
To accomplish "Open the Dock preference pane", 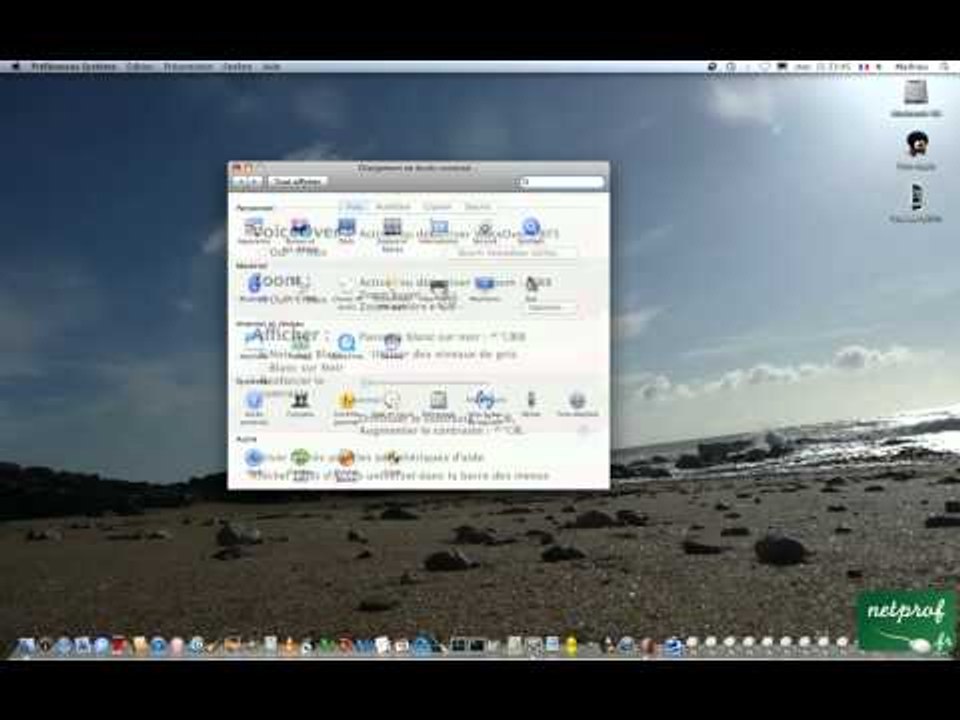I will (346, 231).
